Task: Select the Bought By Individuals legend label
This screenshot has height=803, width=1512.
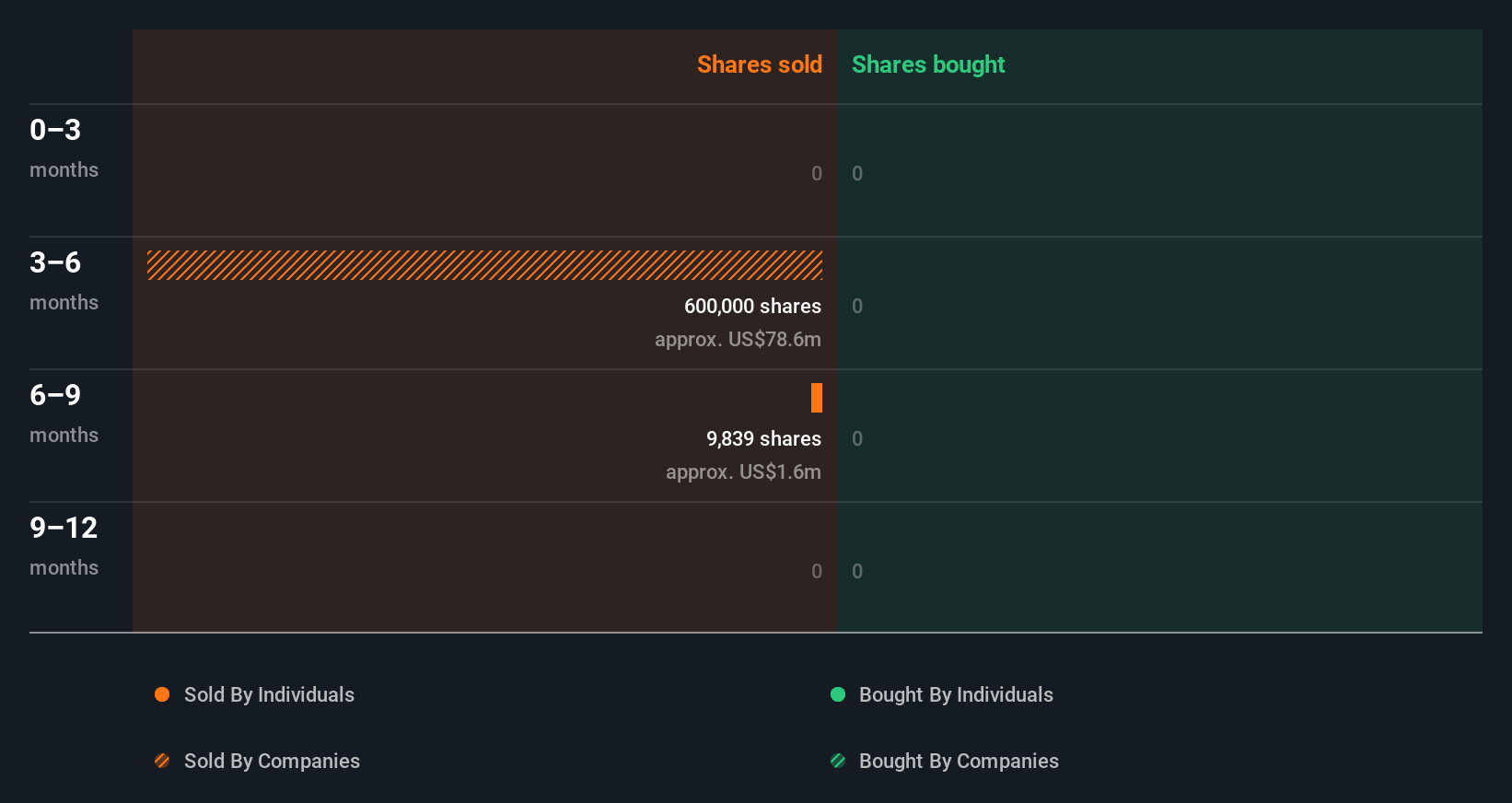Action: pyautogui.click(x=956, y=694)
